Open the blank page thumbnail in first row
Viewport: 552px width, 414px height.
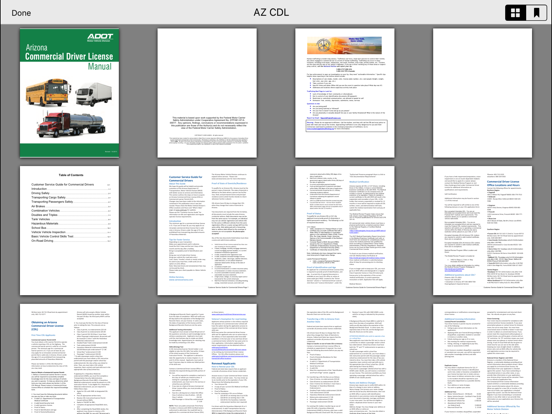482,93
